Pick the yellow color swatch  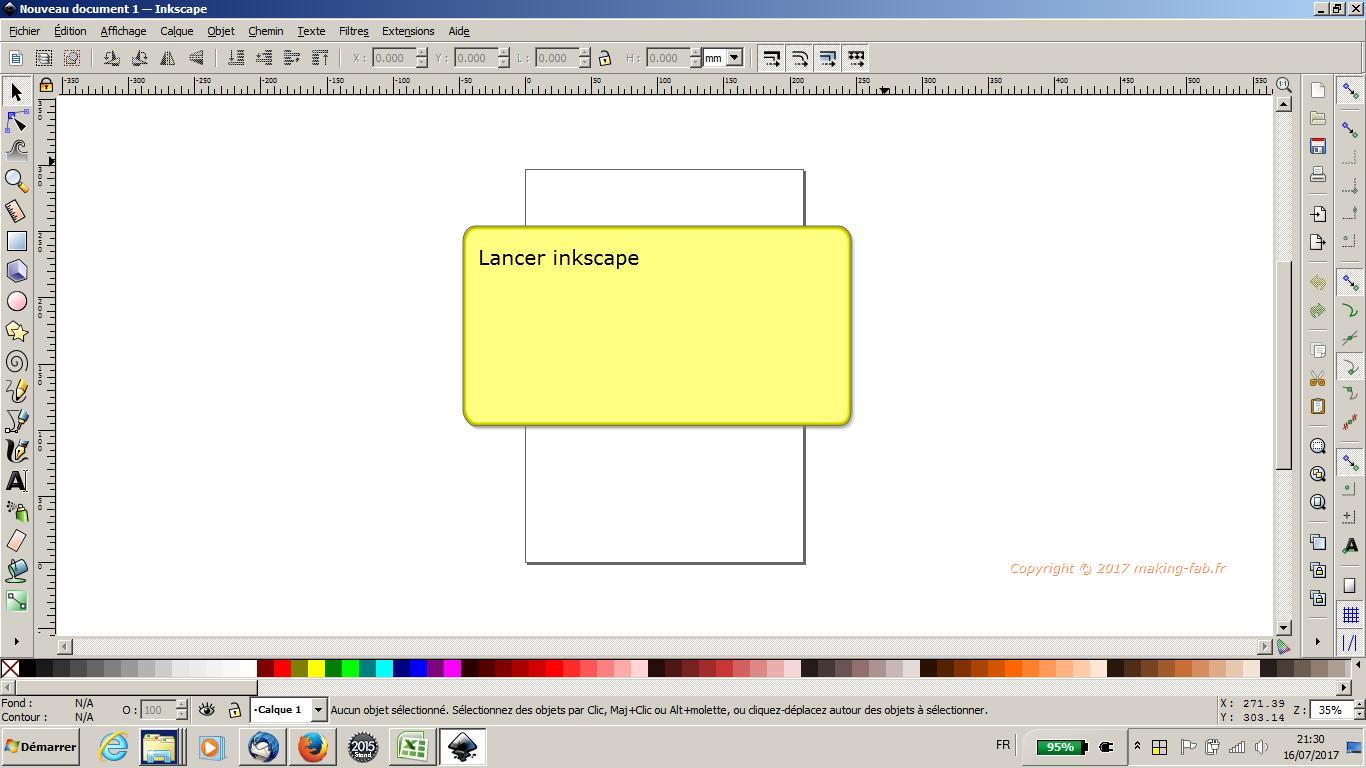click(x=316, y=668)
